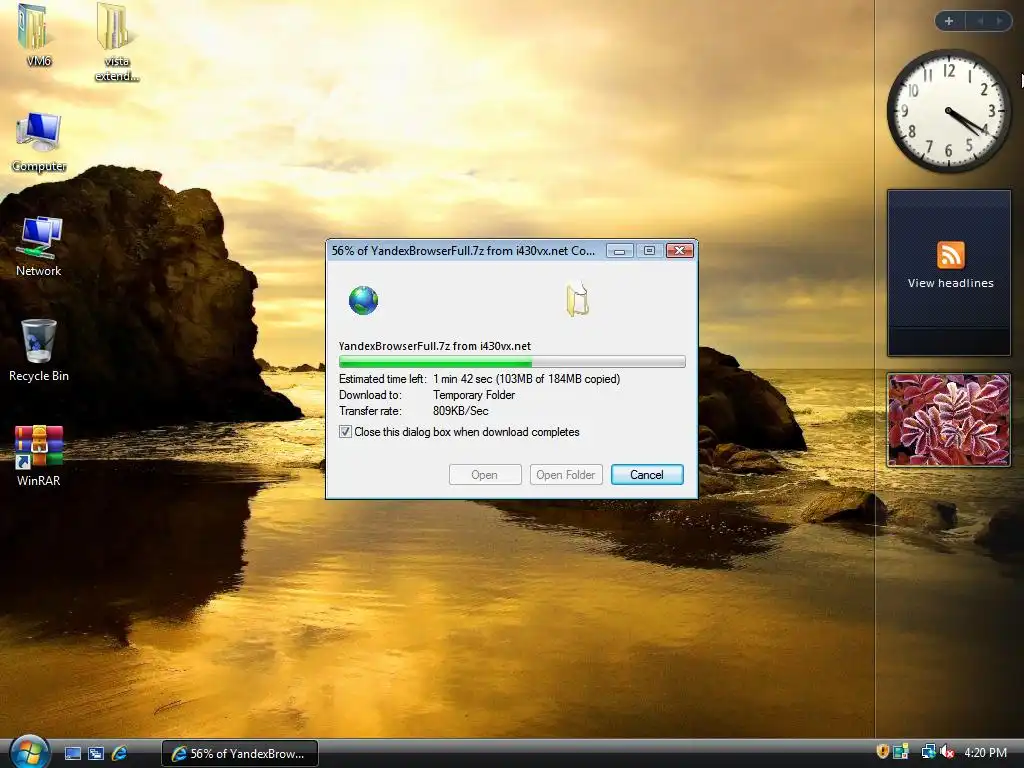Click the 4:20 PM taskbar clock

point(985,753)
